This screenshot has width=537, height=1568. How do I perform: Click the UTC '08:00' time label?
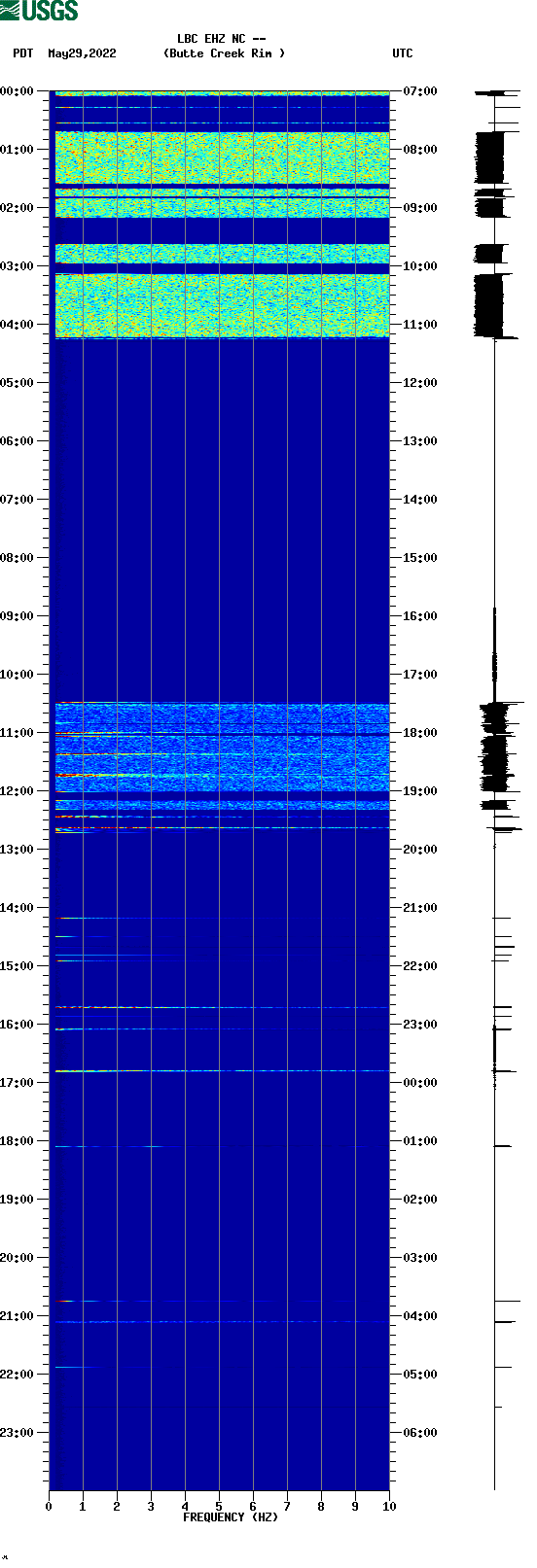coord(420,150)
